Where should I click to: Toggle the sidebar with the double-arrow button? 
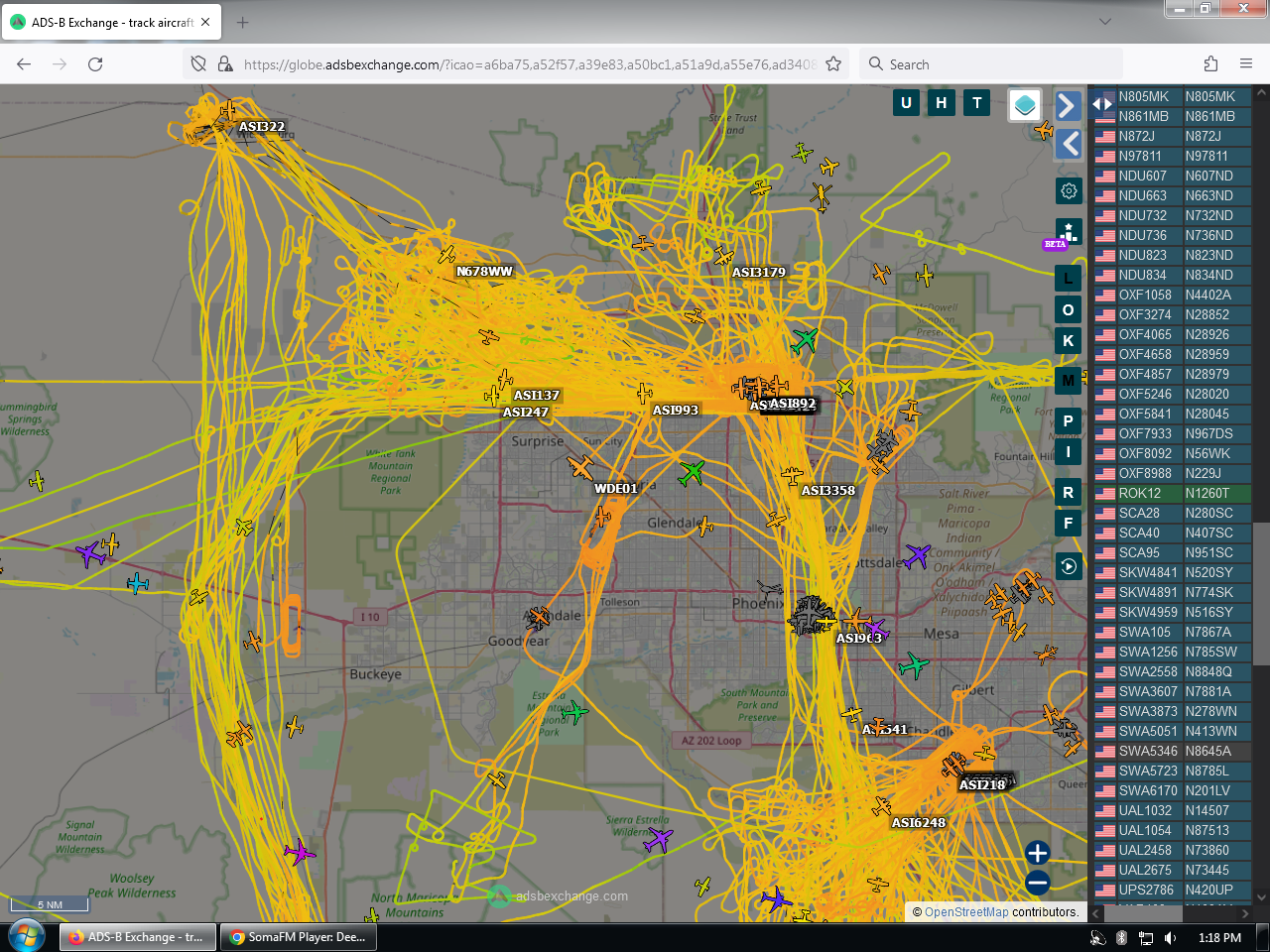tap(1102, 103)
